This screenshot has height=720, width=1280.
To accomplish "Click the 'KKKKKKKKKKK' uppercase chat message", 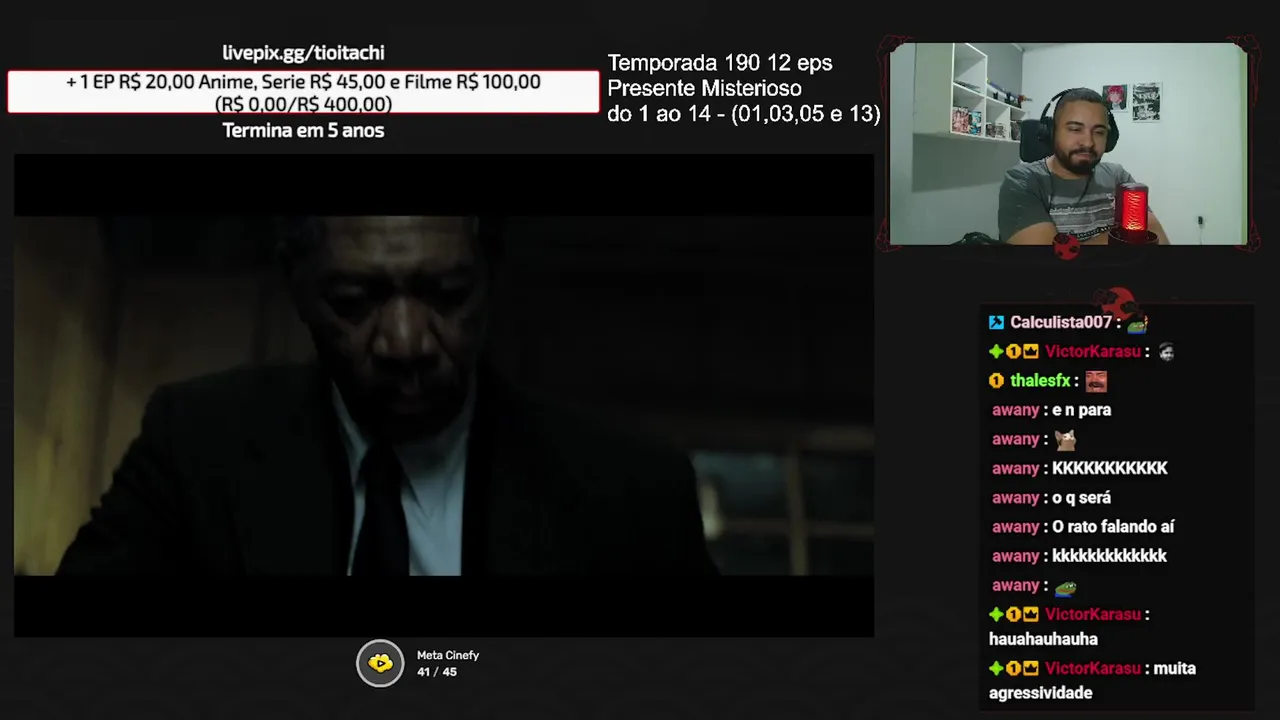I will point(1110,469).
